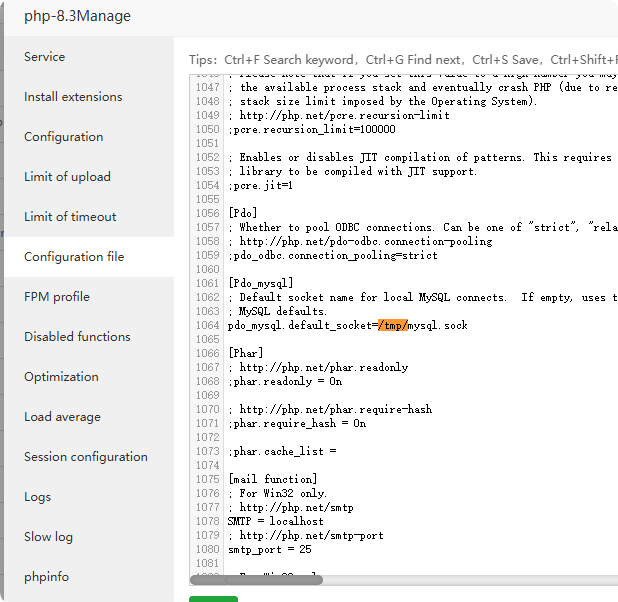Open the Slow log tab
618x602 pixels.
[48, 537]
